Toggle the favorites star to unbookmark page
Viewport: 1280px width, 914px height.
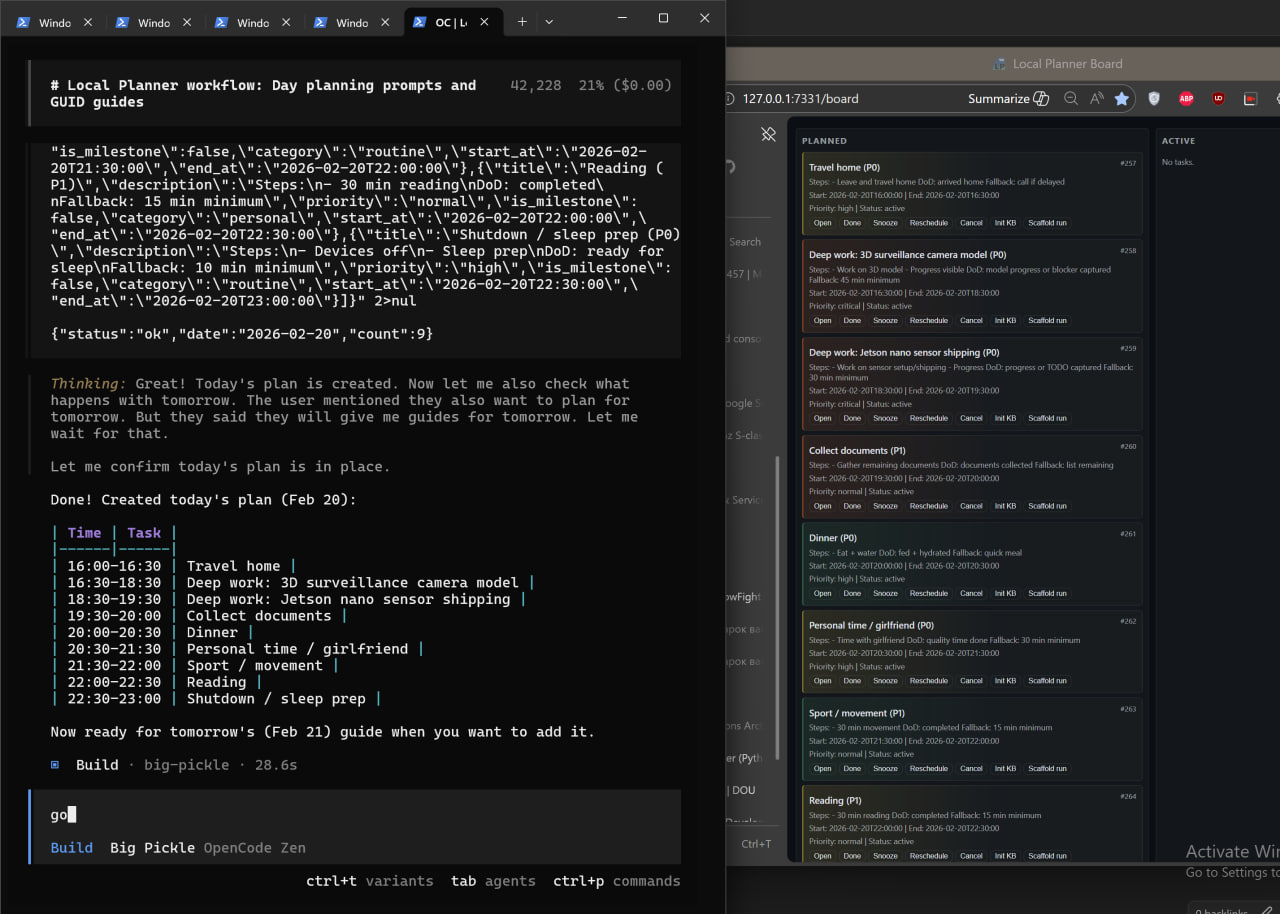pos(1122,98)
